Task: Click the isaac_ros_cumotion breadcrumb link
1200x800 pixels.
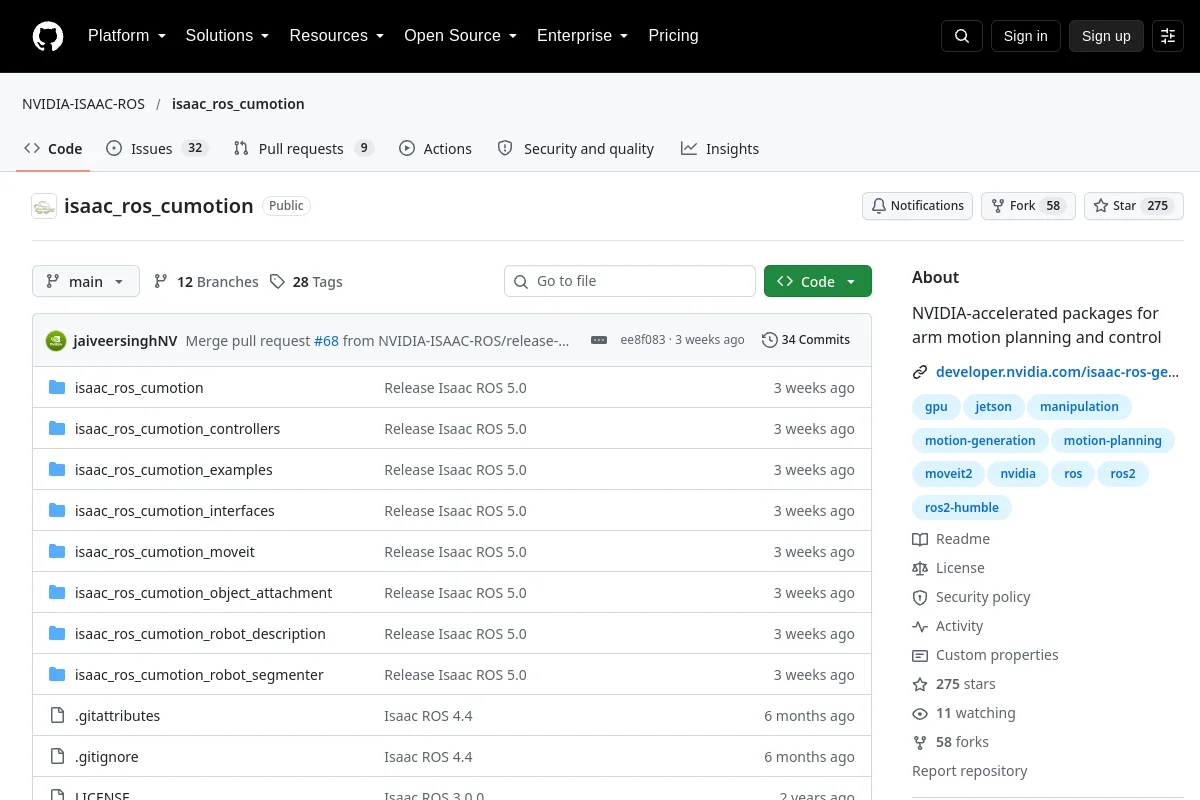Action: pos(238,104)
